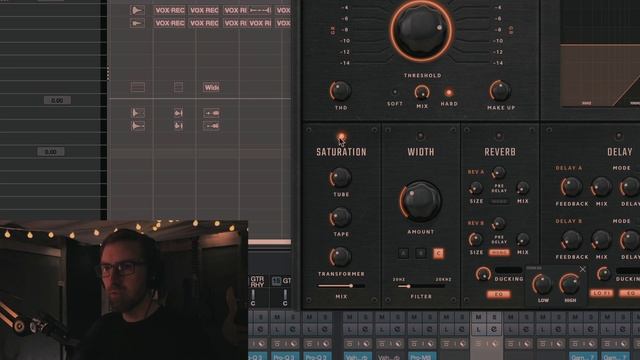This screenshot has height=360, width=640.
Task: Select width mode A
Action: click(x=403, y=253)
